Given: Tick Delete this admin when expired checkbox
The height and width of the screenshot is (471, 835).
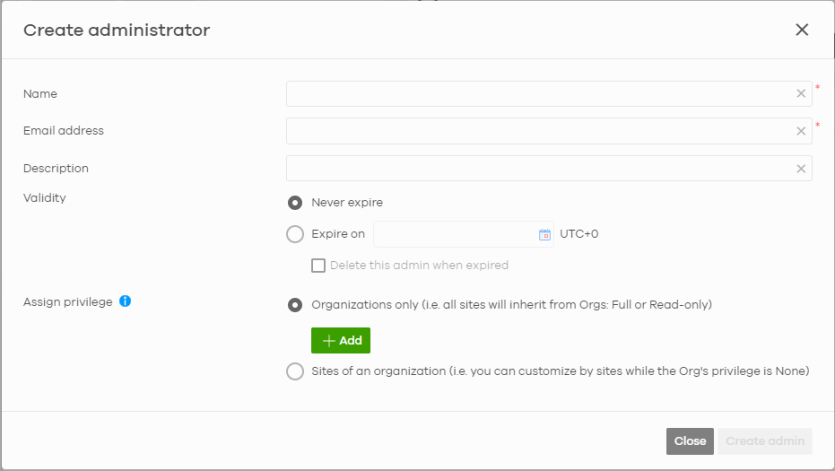Looking at the screenshot, I should [x=318, y=265].
